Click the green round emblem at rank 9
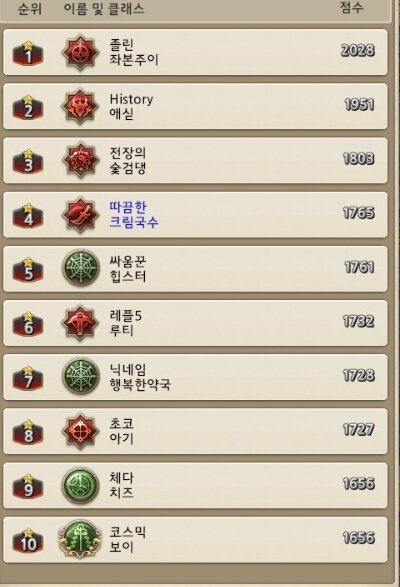The height and width of the screenshot is (587, 400). pos(80,485)
